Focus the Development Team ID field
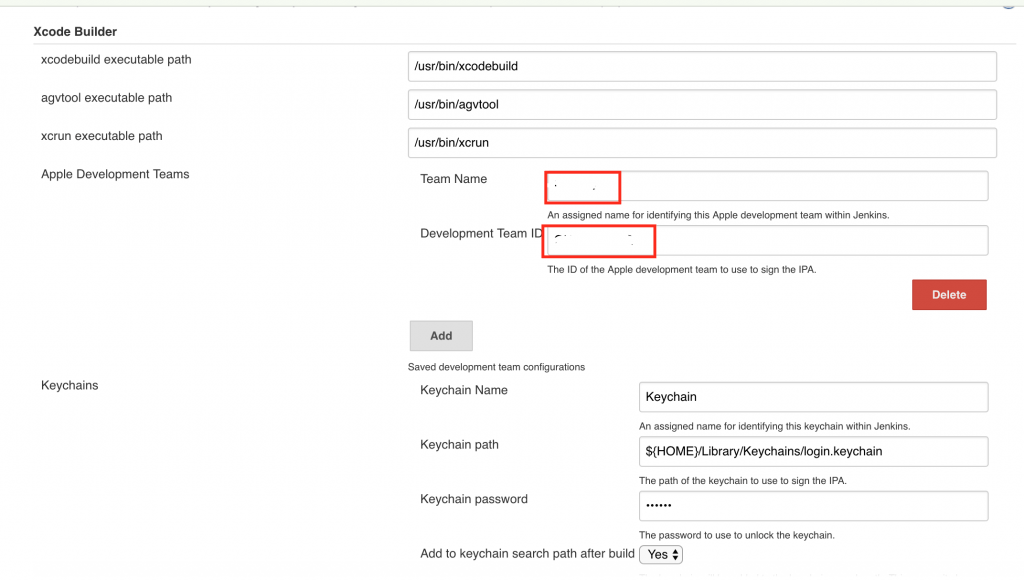1024x581 pixels. (x=767, y=240)
